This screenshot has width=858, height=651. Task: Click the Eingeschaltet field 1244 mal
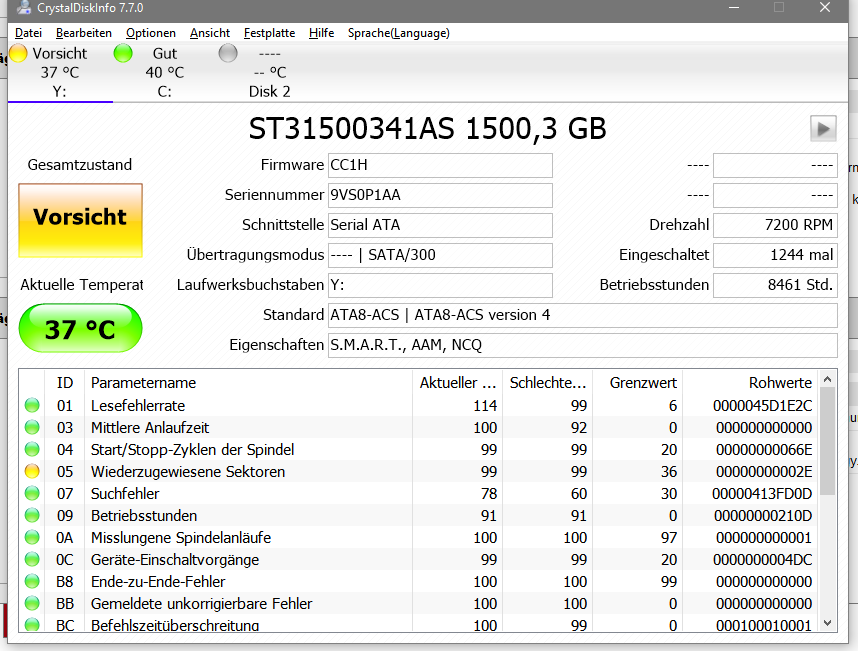[775, 255]
